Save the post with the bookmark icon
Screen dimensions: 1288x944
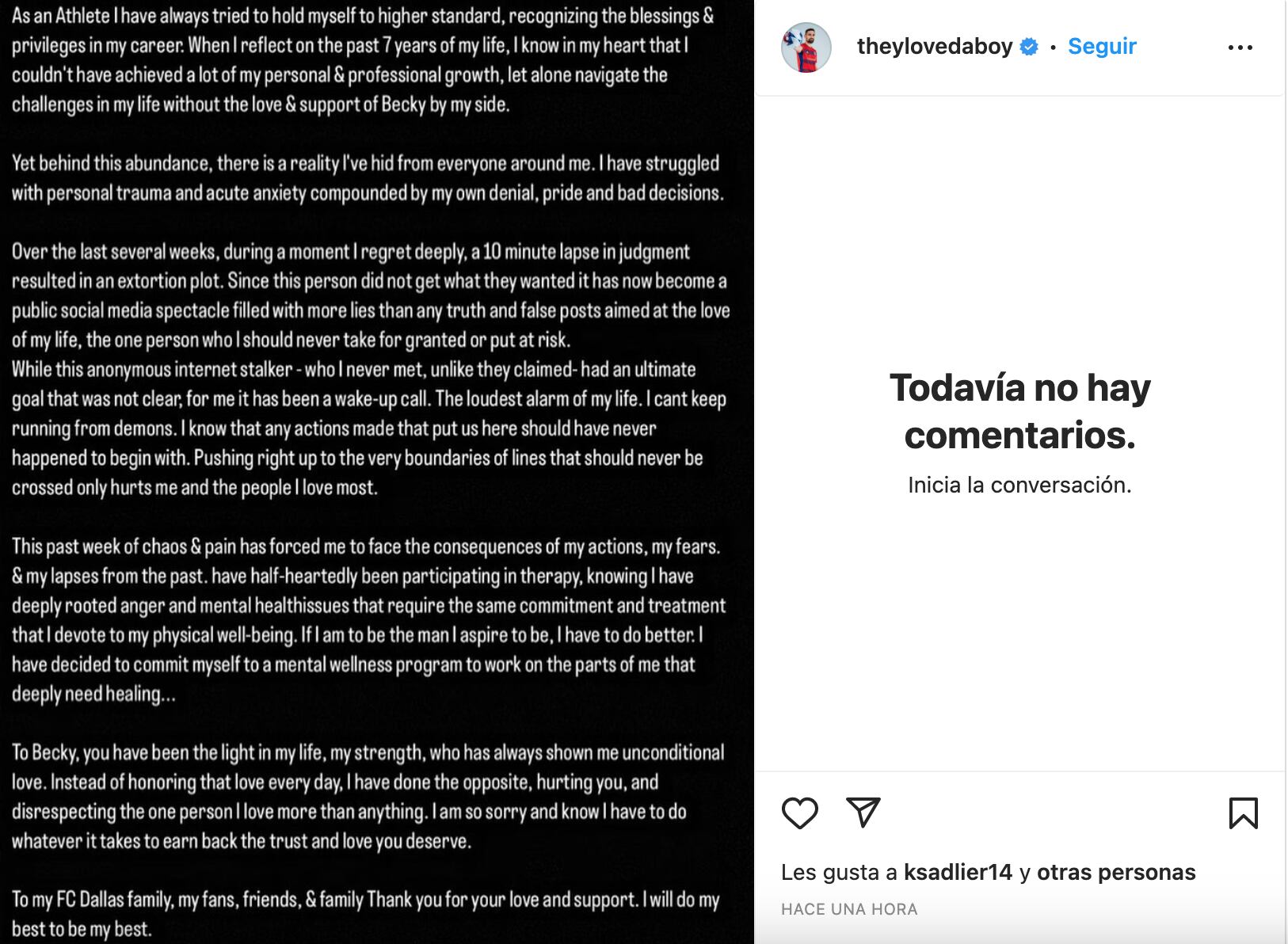click(x=1243, y=813)
